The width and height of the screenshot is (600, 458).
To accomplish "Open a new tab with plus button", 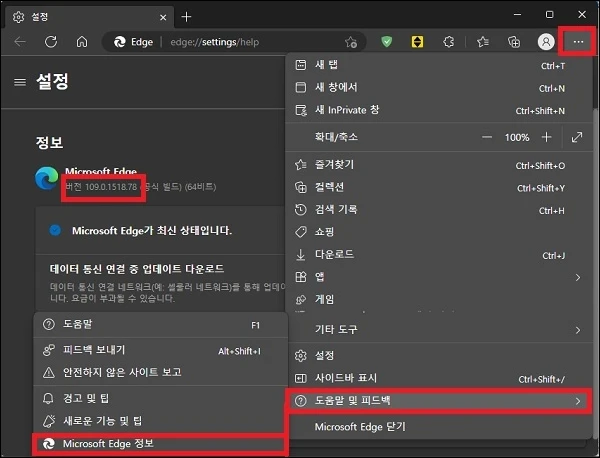I will pos(186,17).
